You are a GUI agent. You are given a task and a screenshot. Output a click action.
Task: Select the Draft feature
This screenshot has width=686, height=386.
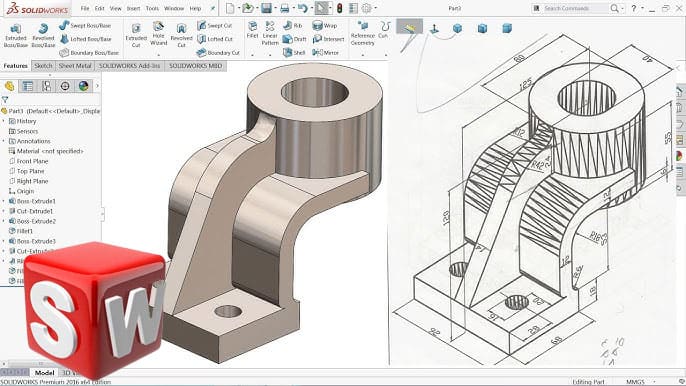pyautogui.click(x=294, y=39)
